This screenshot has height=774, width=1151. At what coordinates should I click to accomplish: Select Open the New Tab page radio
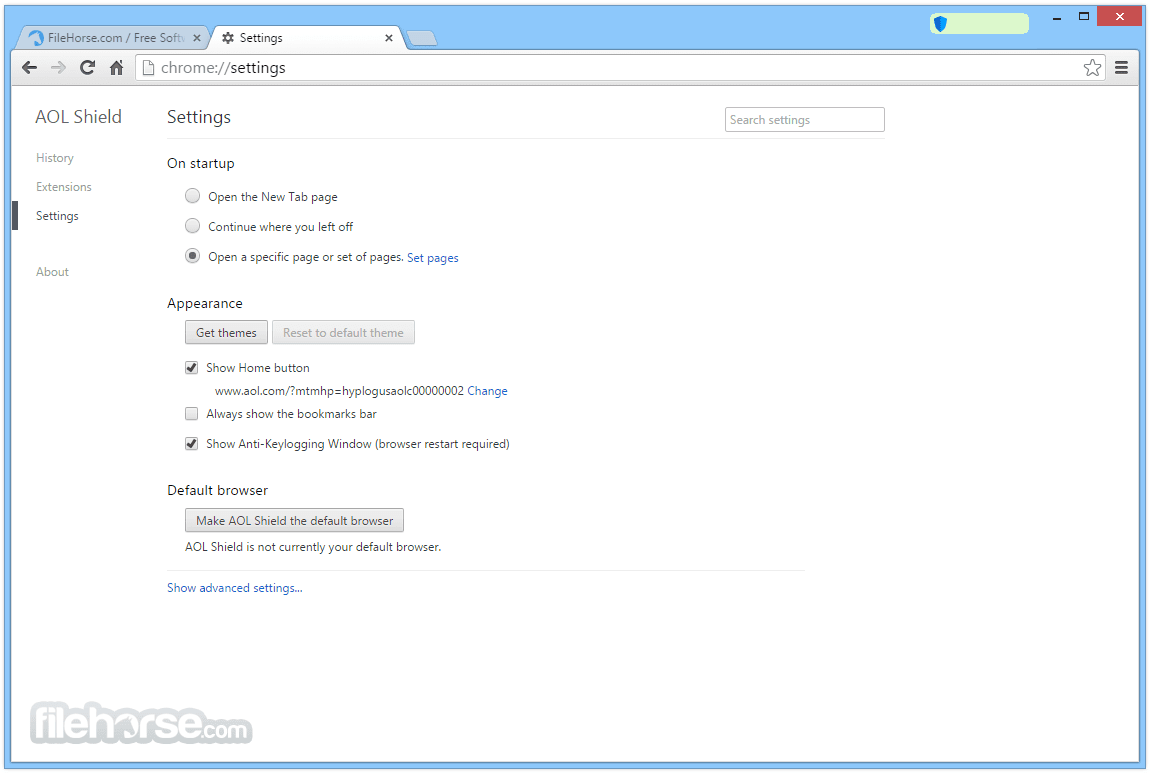[x=192, y=195]
